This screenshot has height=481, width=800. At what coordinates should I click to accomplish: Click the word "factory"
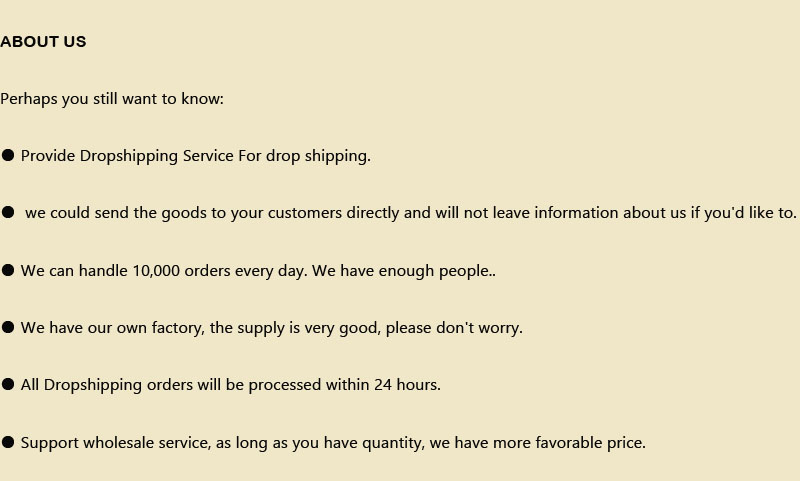[x=177, y=328]
